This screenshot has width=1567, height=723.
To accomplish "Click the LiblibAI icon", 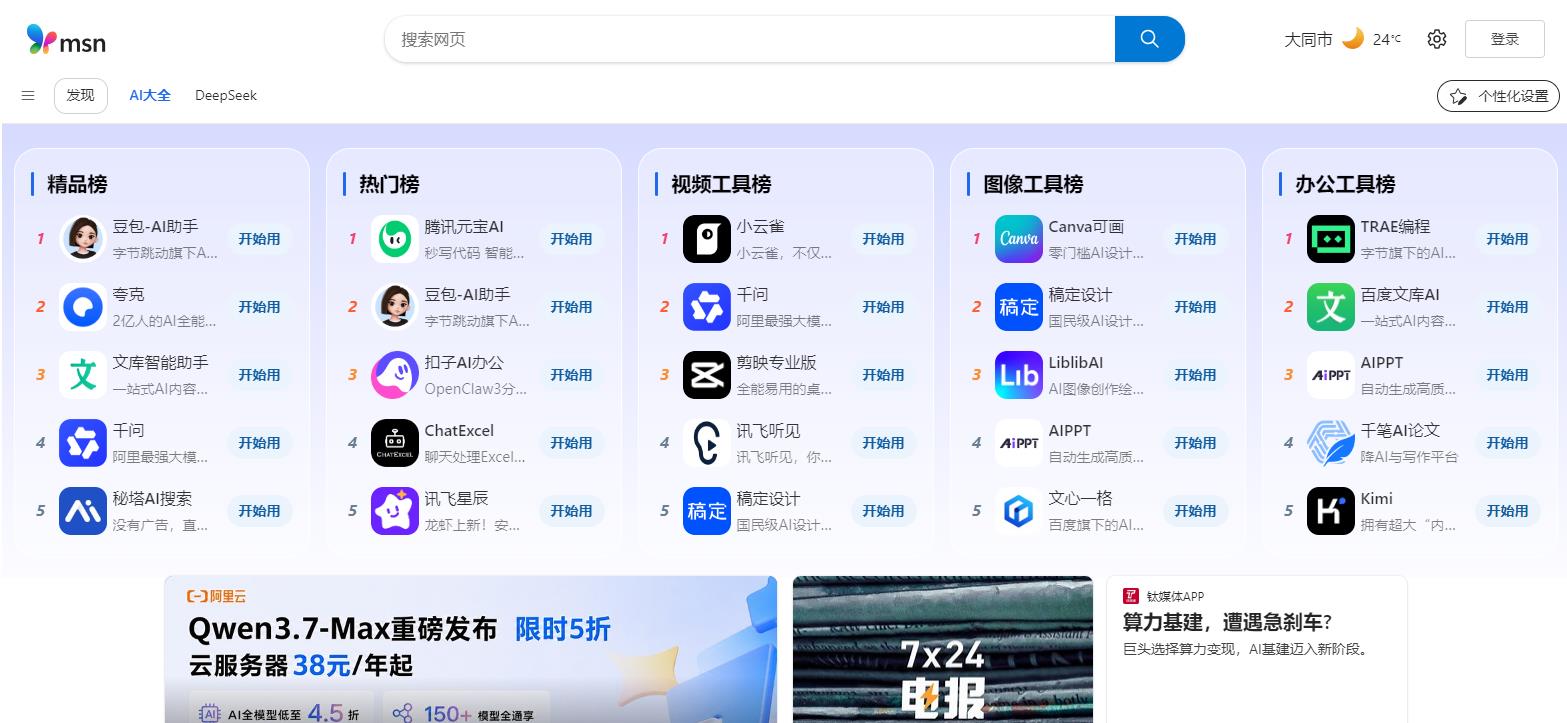I will [x=1019, y=375].
